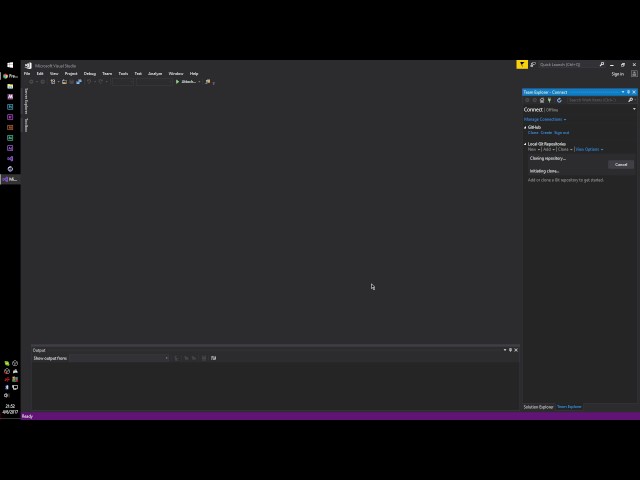640x480 pixels.
Task: Open the Manage Connections dropdown link
Action: [x=545, y=119]
